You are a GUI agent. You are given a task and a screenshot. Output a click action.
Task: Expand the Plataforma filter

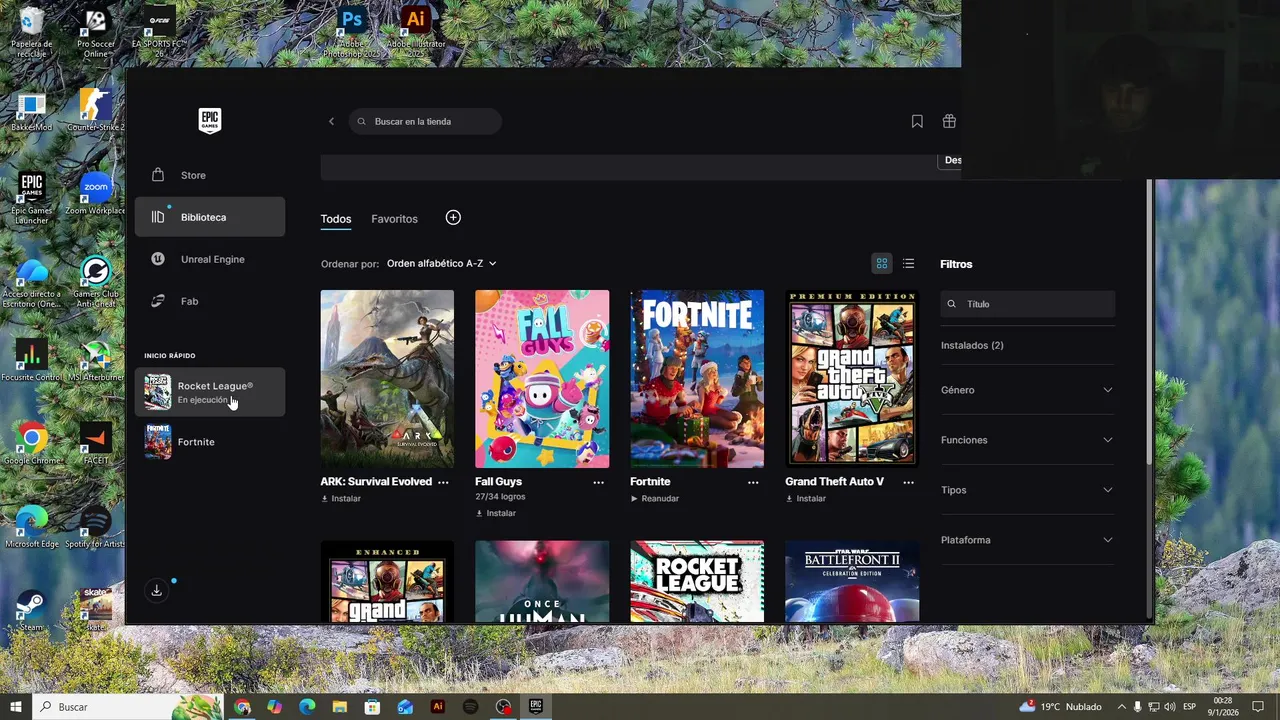click(1028, 540)
